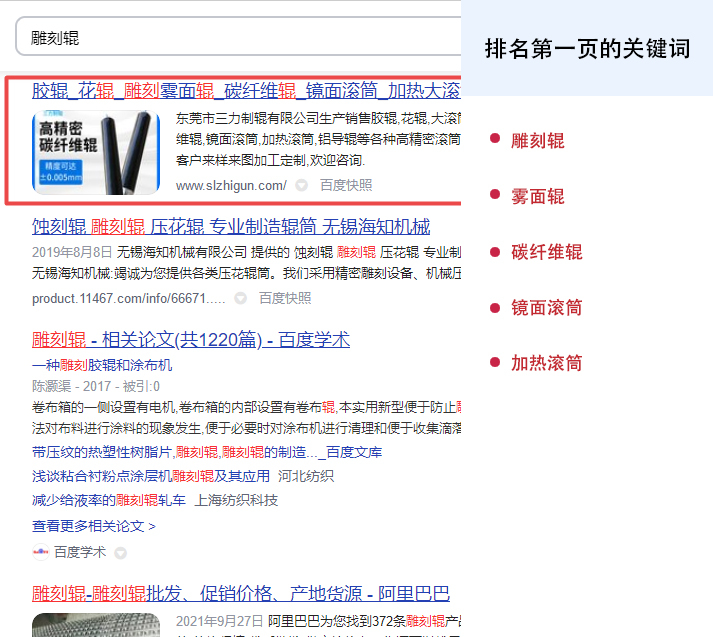Viewport: 713px width, 637px height.
Task: Select keyword 碳纤维辊 in right list
Action: click(x=547, y=252)
